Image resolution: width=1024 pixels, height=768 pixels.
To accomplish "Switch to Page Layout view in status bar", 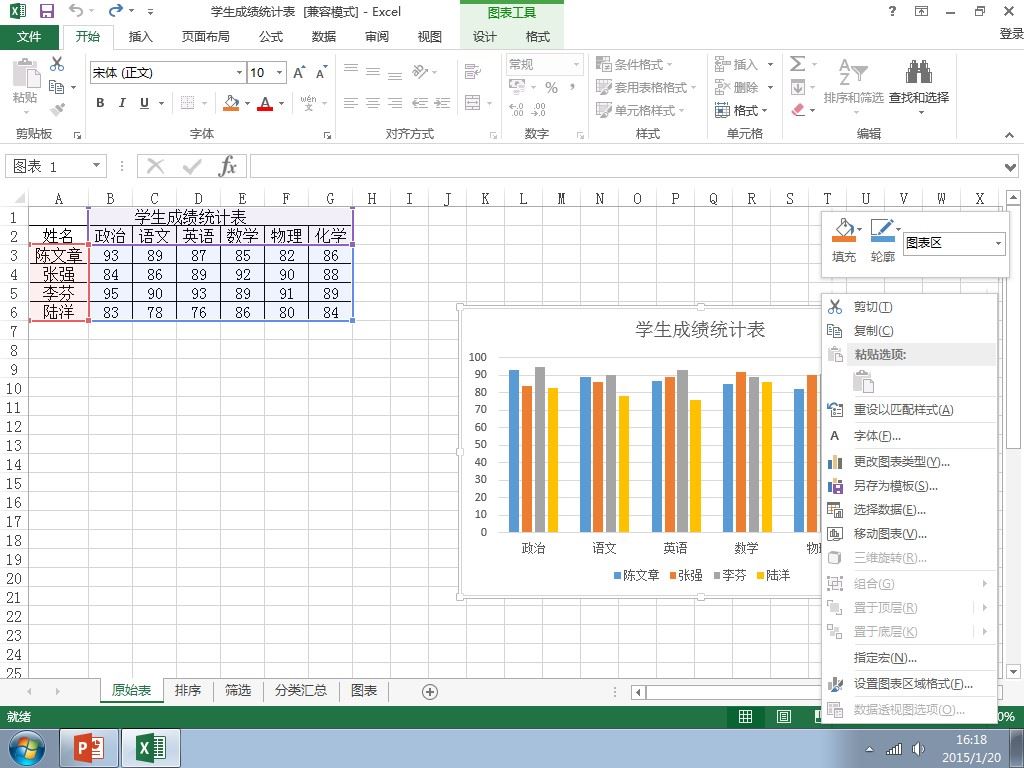I will tap(784, 716).
